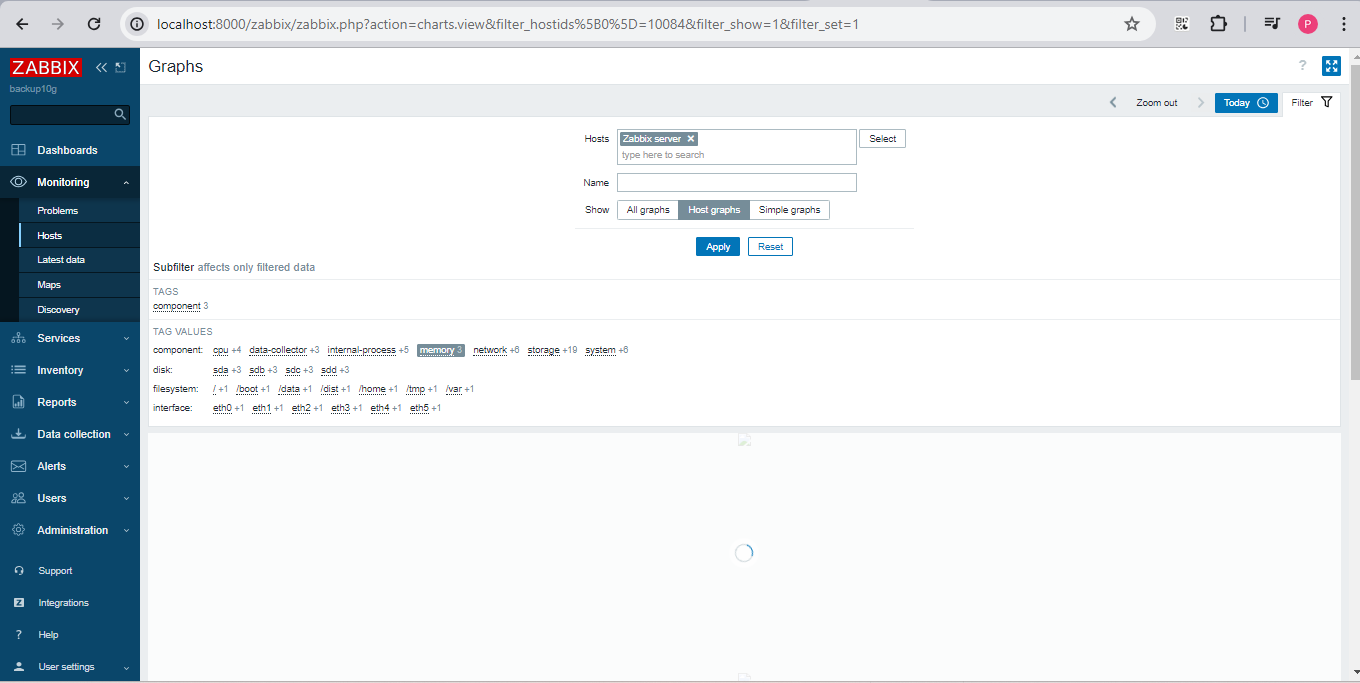1360x683 pixels.
Task: Click the Zoom out button
Action: coord(1157,103)
